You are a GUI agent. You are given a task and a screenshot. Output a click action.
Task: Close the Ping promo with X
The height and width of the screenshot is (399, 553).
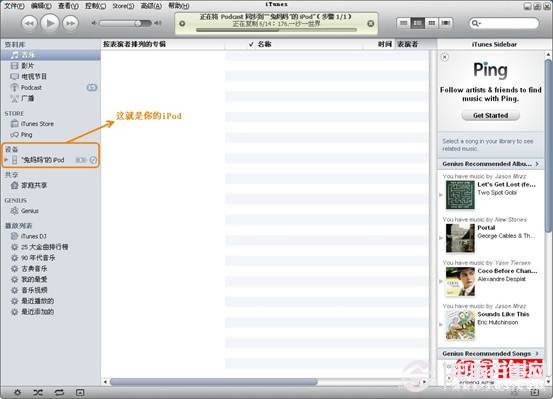point(445,57)
